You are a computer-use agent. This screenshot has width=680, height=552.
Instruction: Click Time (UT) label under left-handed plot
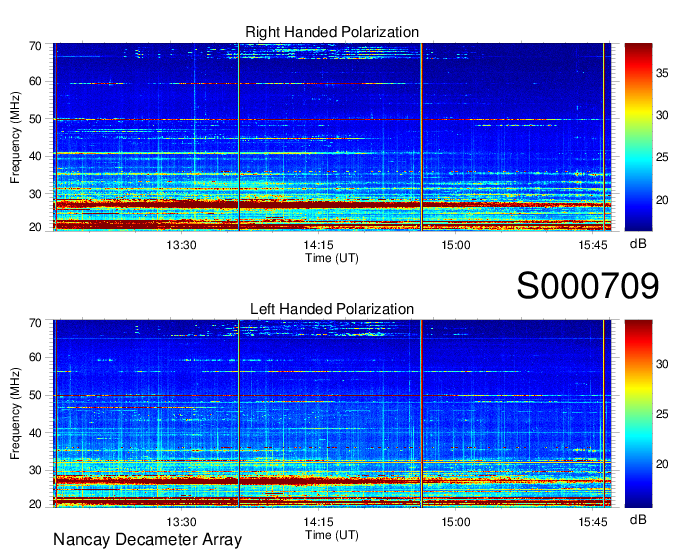[x=332, y=535]
